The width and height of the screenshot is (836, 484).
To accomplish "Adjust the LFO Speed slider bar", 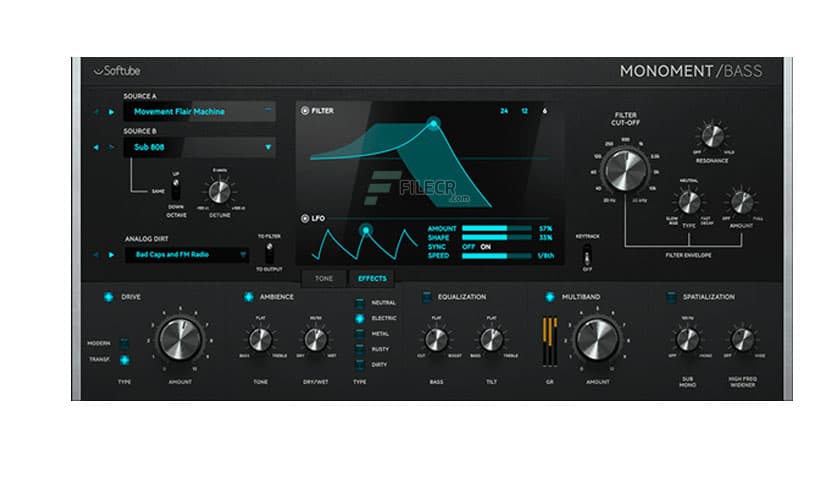I will 496,256.
